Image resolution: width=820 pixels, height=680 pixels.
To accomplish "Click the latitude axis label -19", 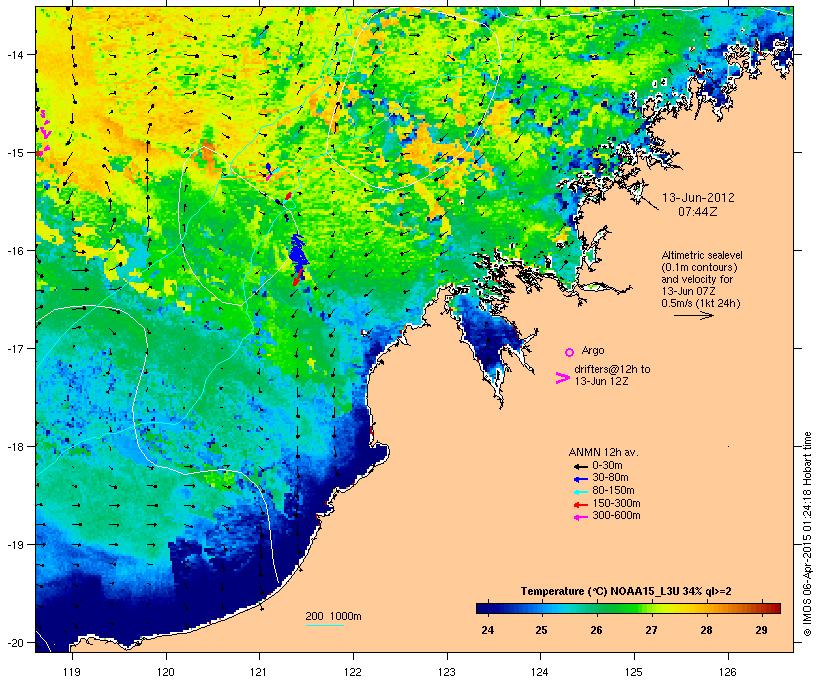I will coord(15,545).
